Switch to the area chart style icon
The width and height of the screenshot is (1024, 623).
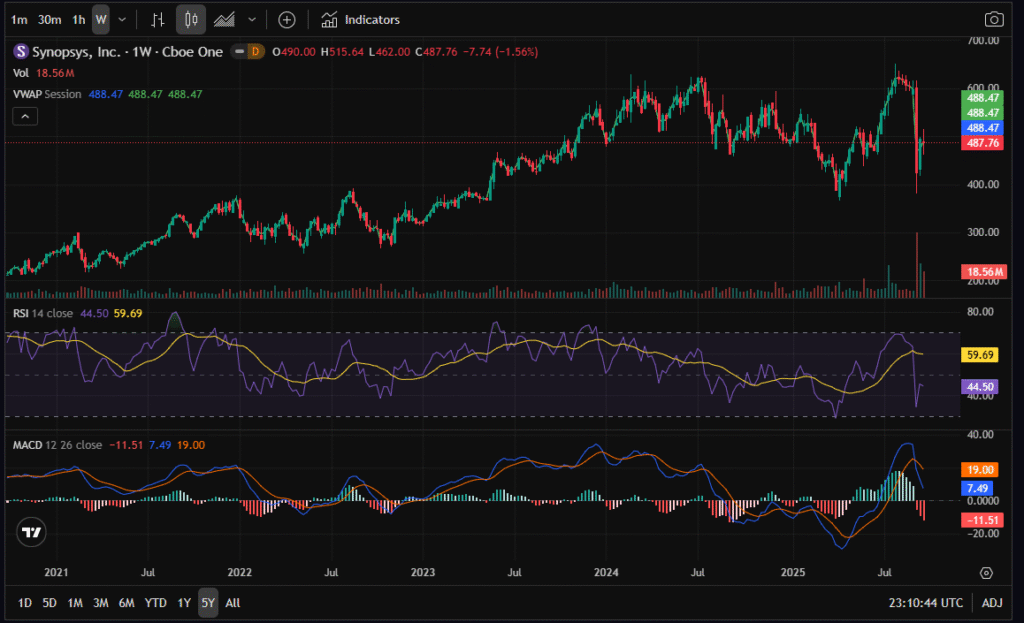point(225,19)
